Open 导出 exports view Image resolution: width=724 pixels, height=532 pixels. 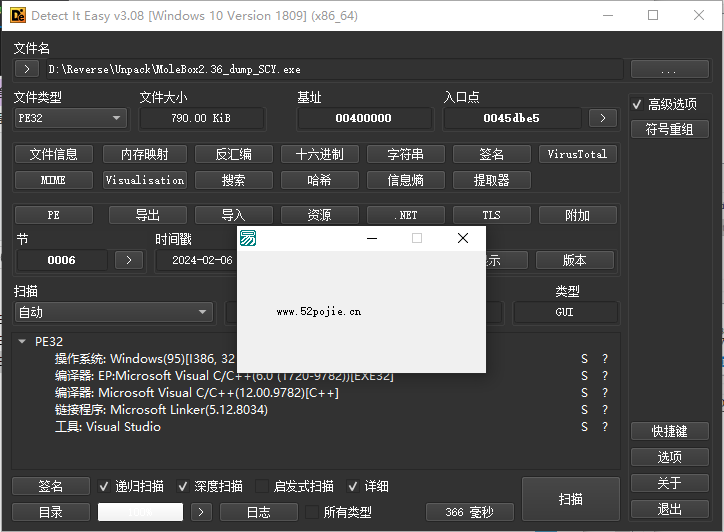click(148, 215)
